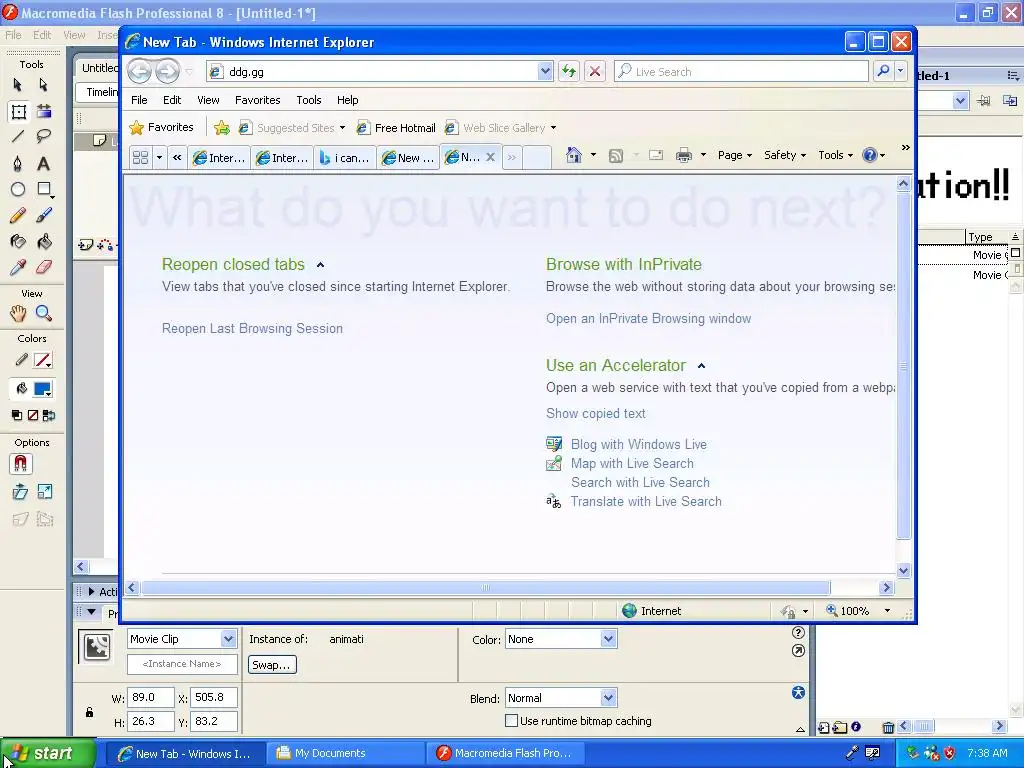The image size is (1024, 768).
Task: Select the Subselection tool in Flash
Action: pos(44,85)
